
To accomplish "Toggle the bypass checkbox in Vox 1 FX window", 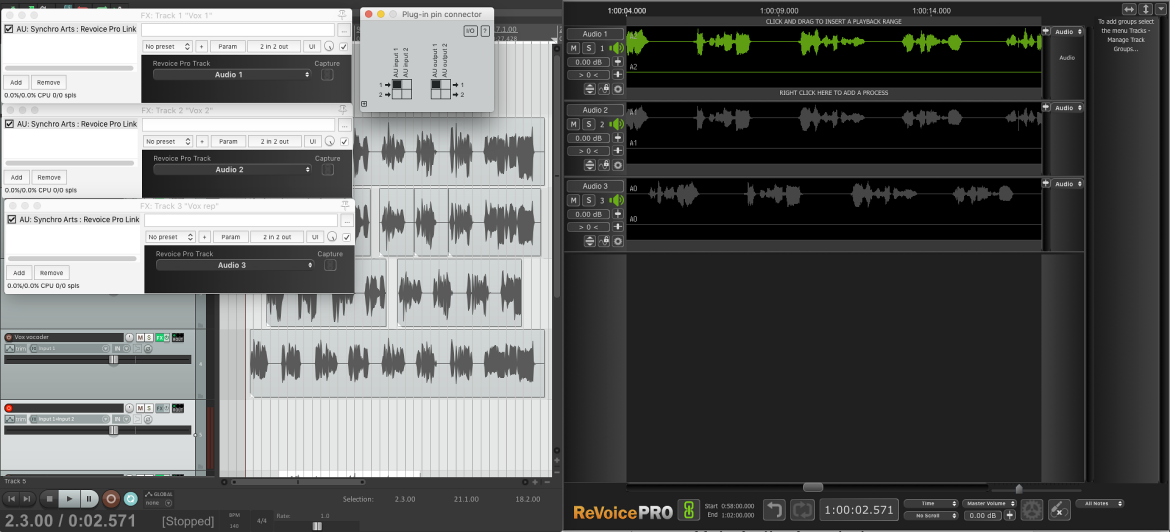I will pos(344,46).
